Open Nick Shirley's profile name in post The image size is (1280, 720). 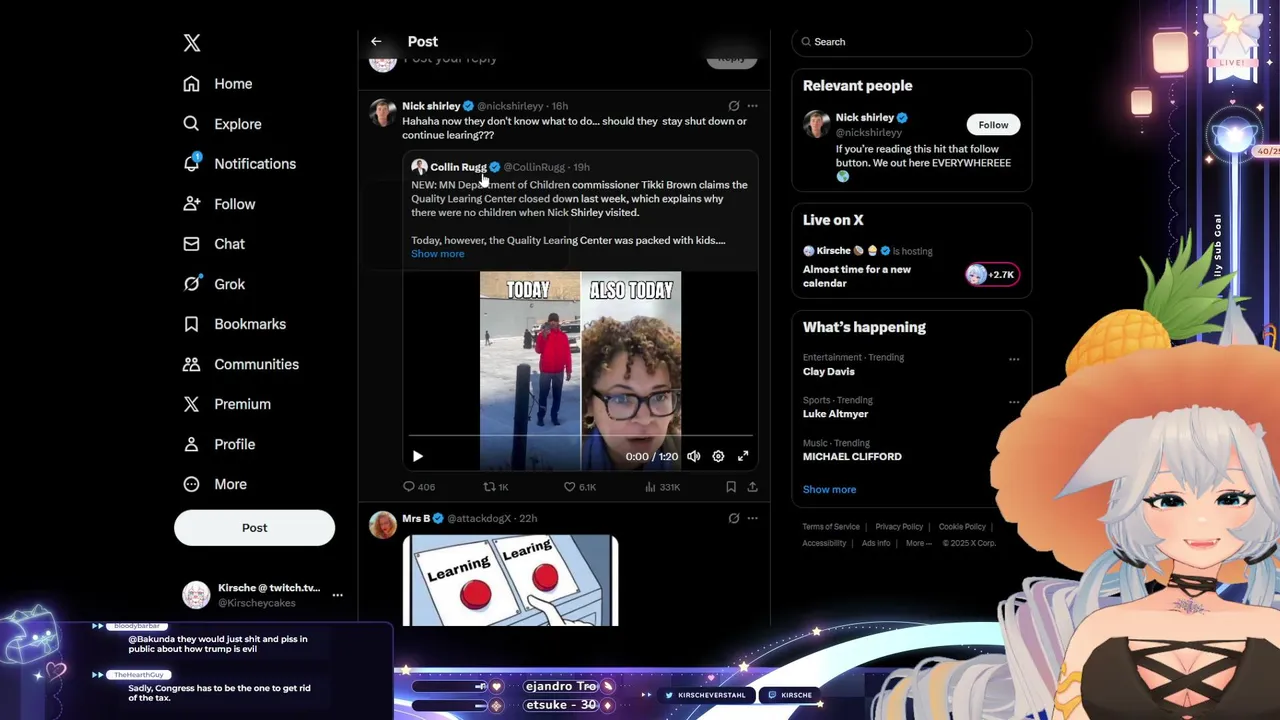pos(431,106)
